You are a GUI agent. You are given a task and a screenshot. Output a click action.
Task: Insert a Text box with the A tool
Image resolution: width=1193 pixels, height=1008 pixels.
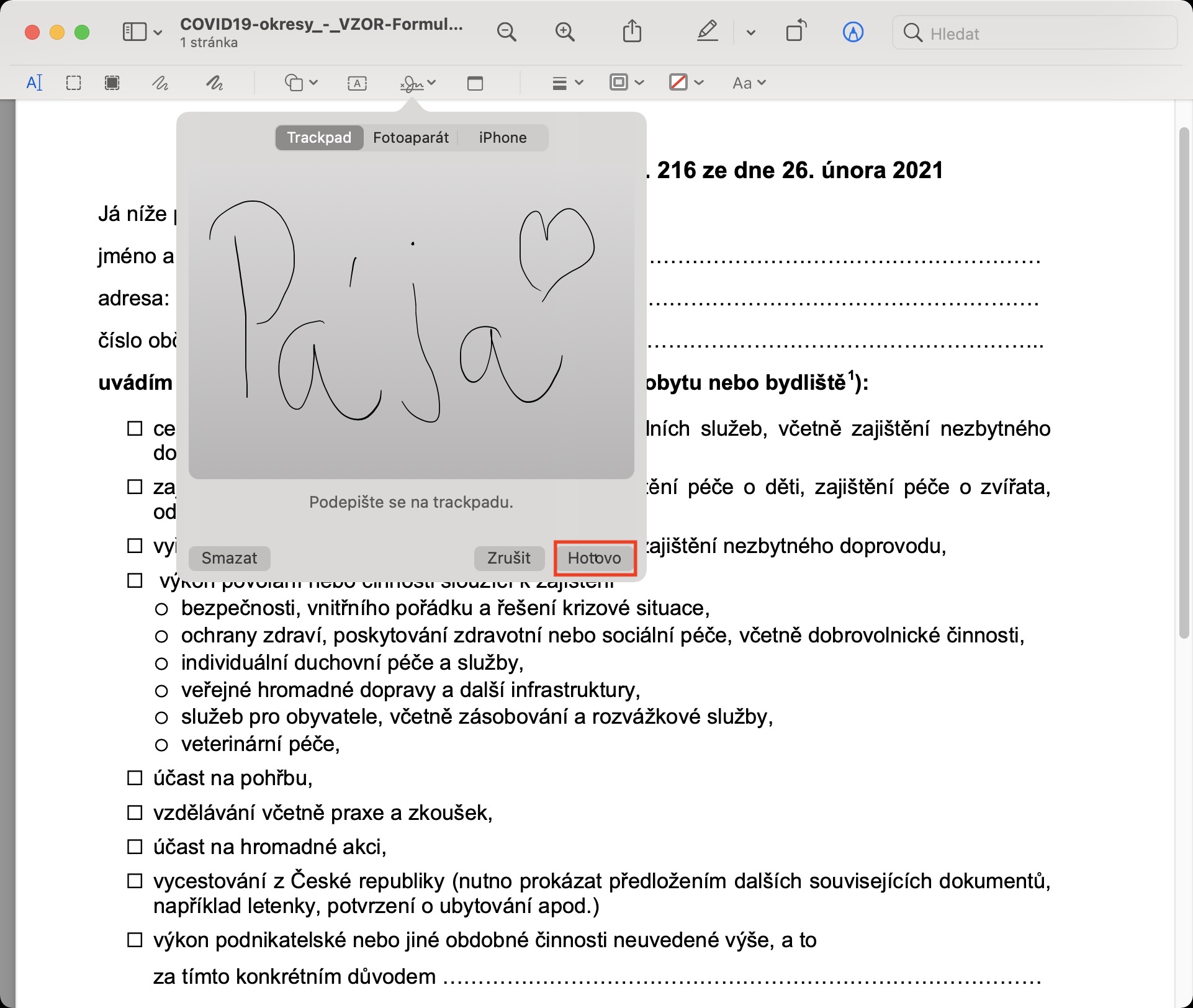(357, 83)
